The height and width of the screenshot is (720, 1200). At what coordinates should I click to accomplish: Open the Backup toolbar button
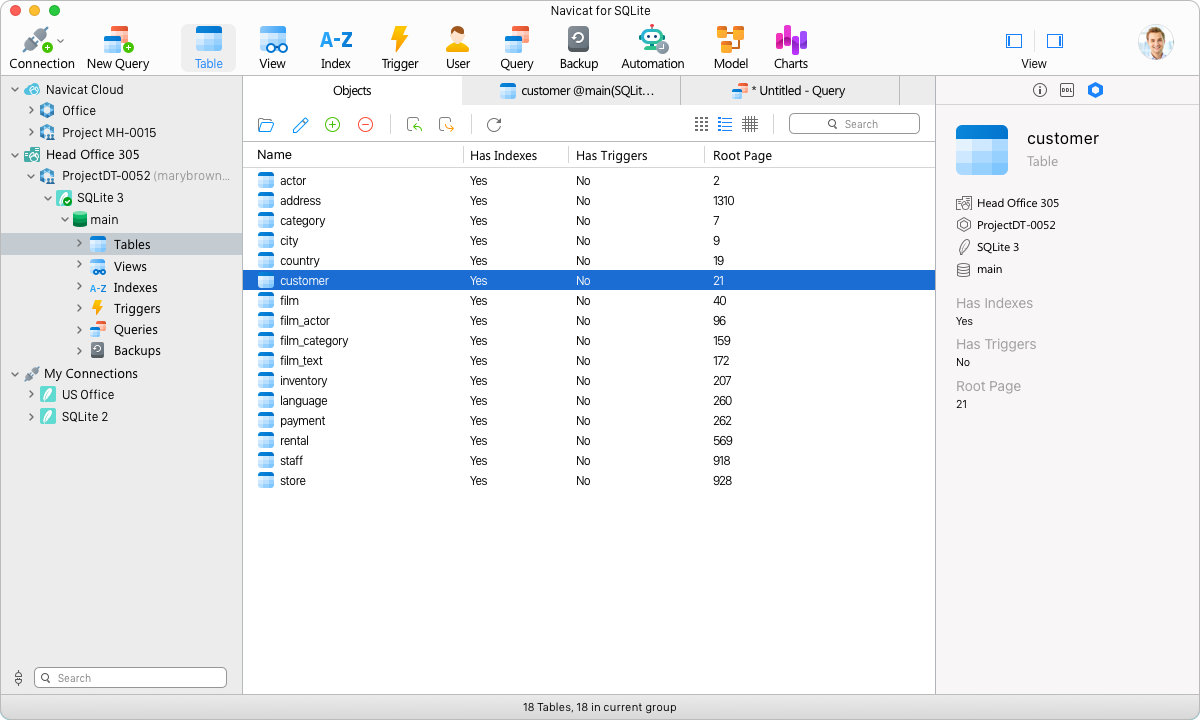pyautogui.click(x=579, y=48)
